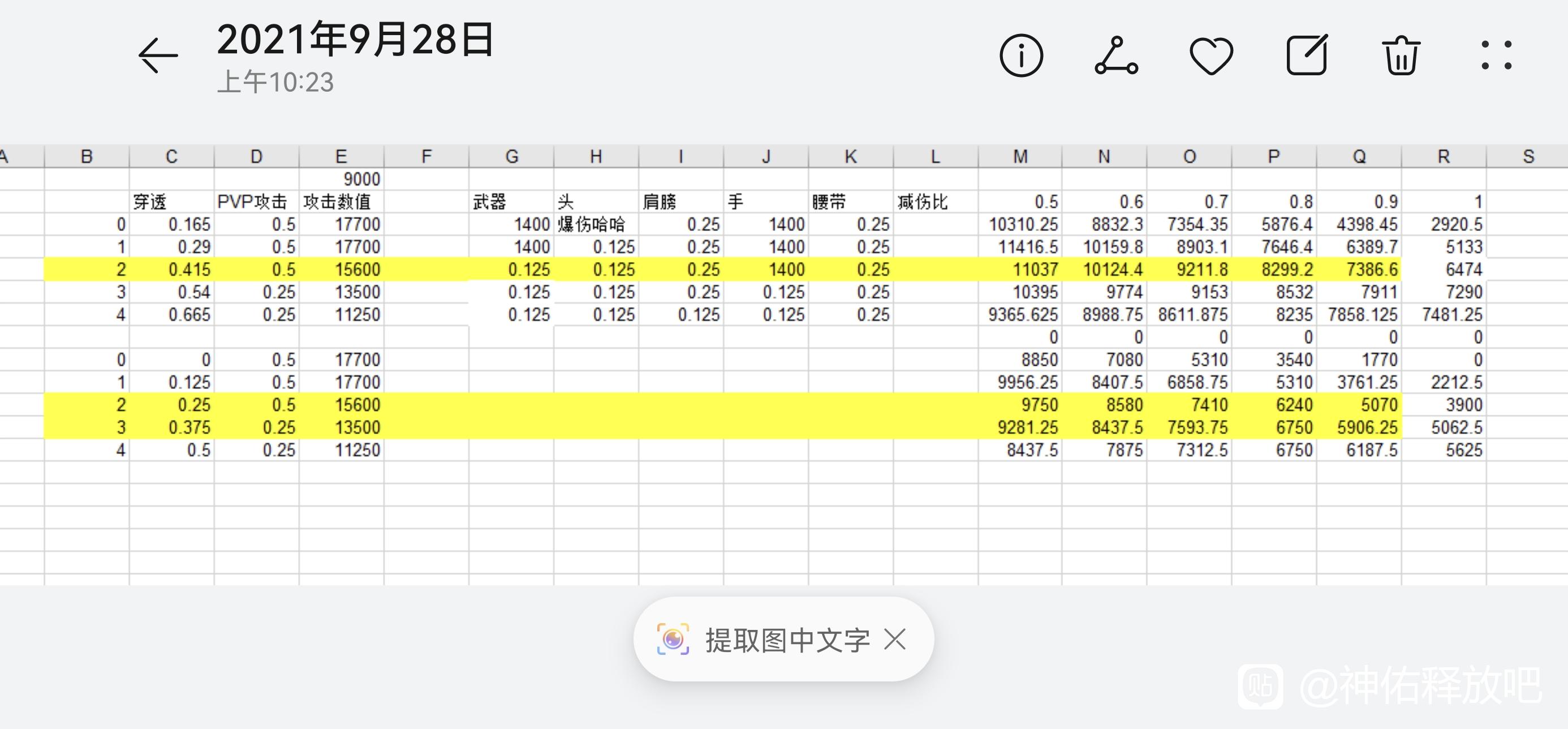Click the 穿透 header cell

click(171, 201)
